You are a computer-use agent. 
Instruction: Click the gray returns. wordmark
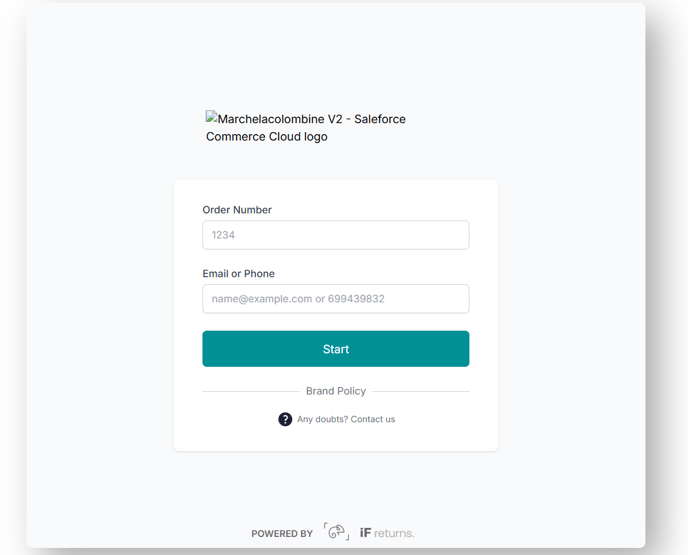click(x=394, y=533)
